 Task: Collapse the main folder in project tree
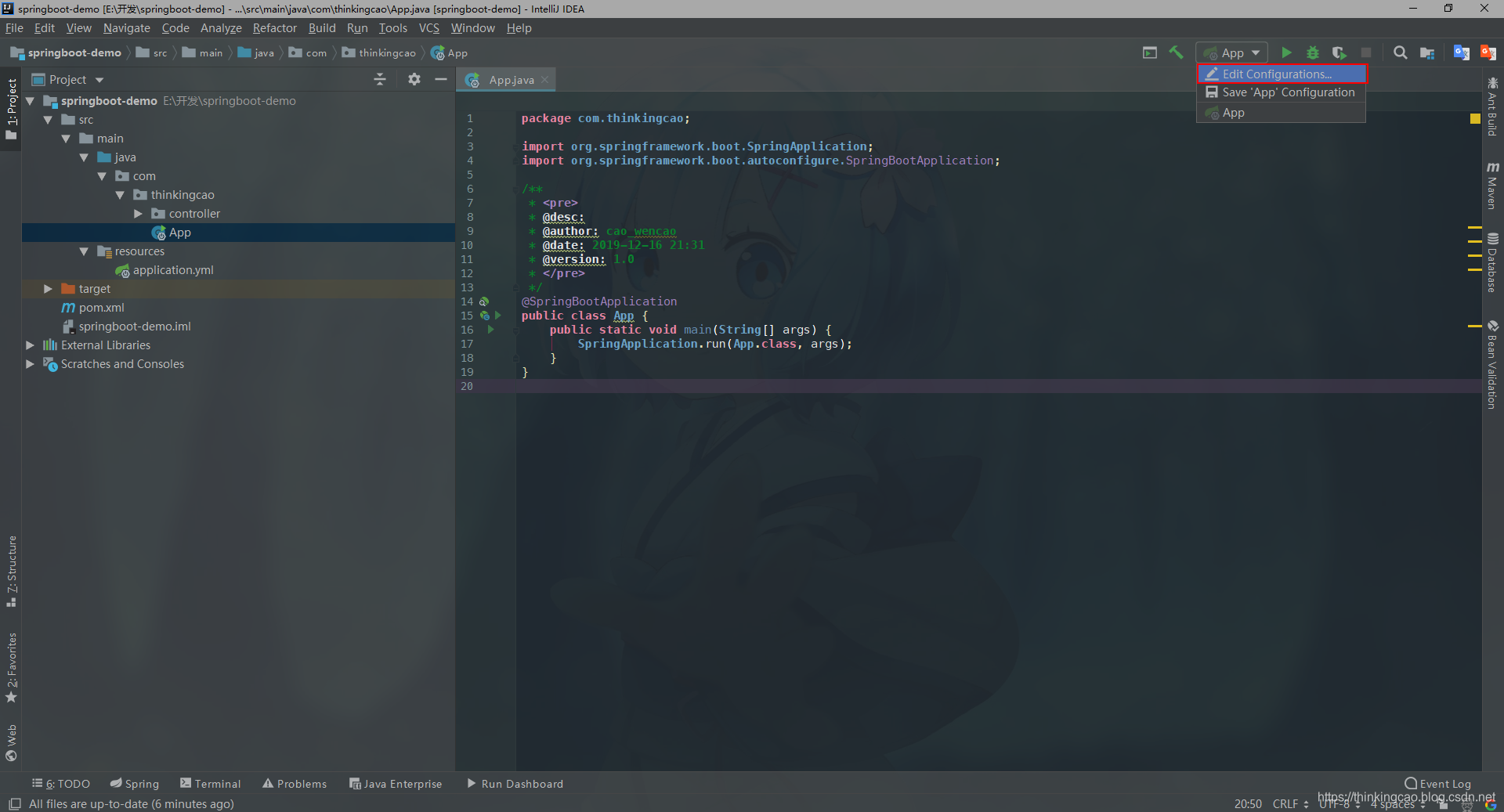pyautogui.click(x=66, y=139)
